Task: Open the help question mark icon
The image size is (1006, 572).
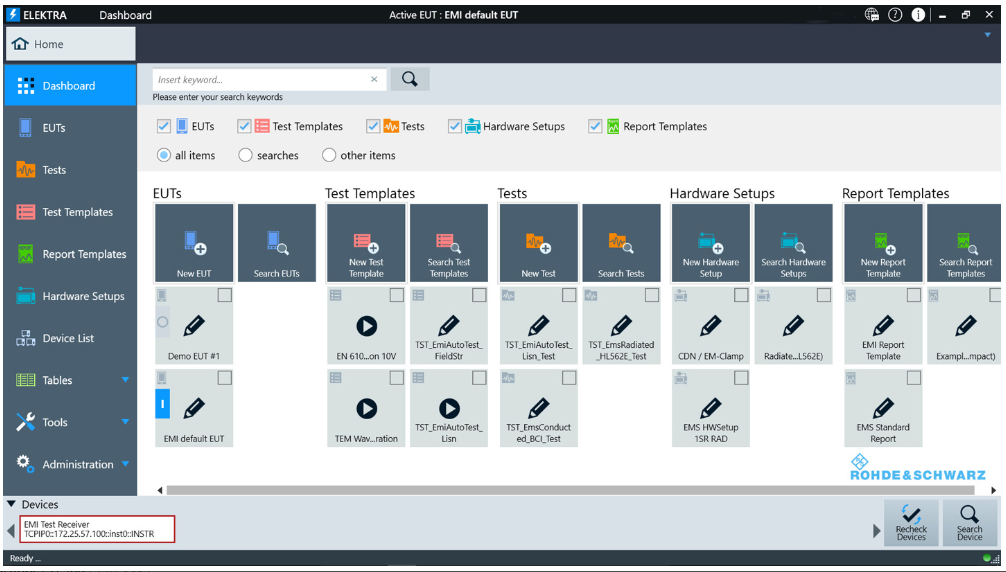Action: pyautogui.click(x=895, y=14)
